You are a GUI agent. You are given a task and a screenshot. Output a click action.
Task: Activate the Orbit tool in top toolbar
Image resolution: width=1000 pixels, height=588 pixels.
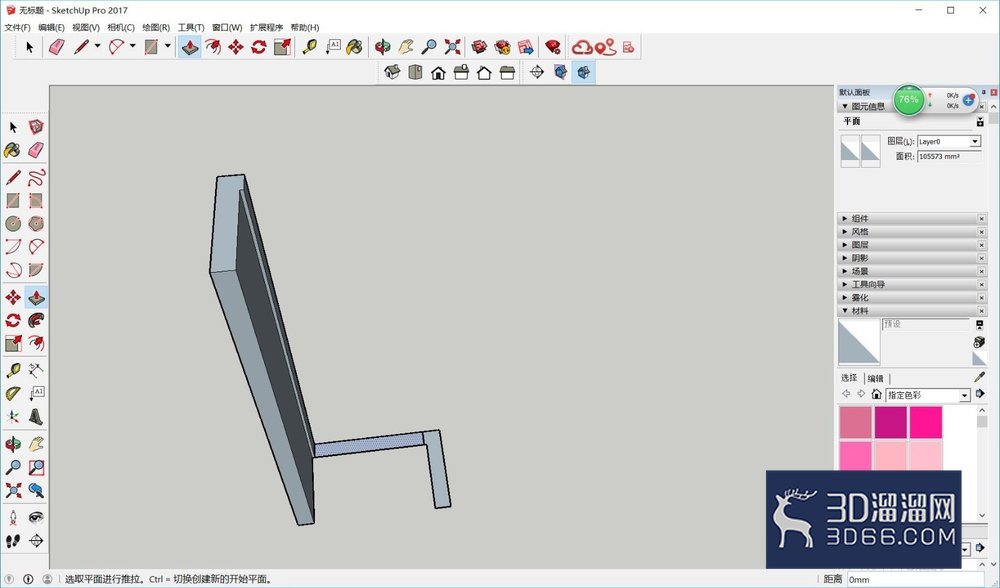[x=383, y=47]
